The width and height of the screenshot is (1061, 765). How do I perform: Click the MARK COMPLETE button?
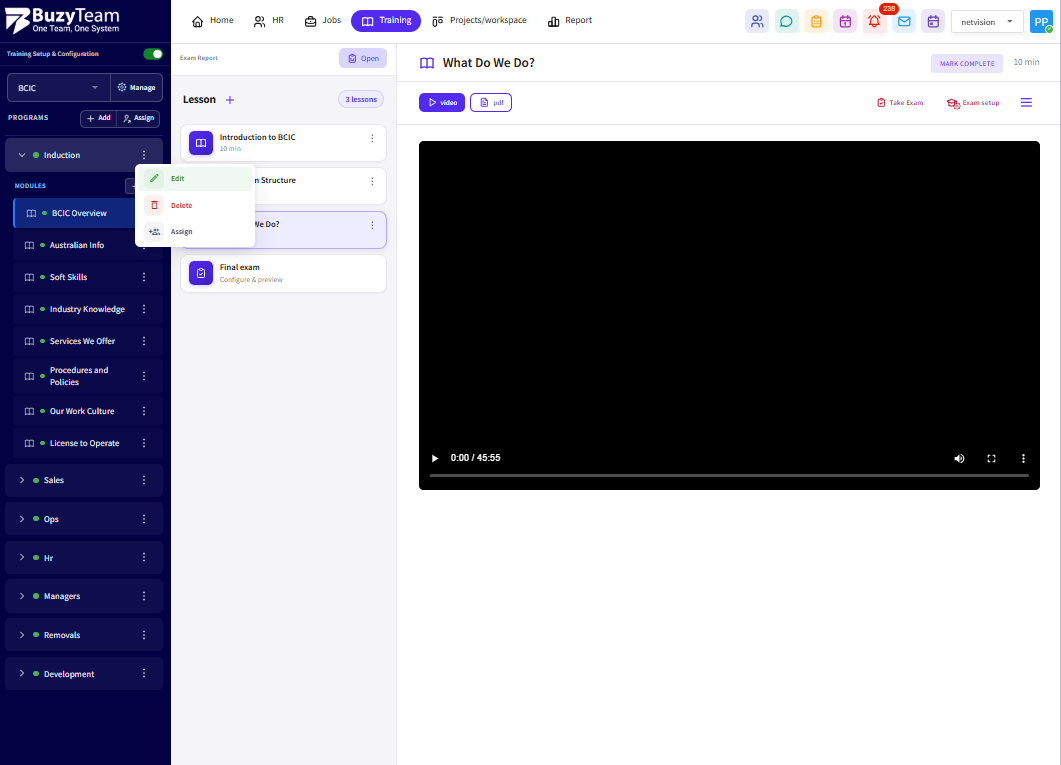[967, 64]
